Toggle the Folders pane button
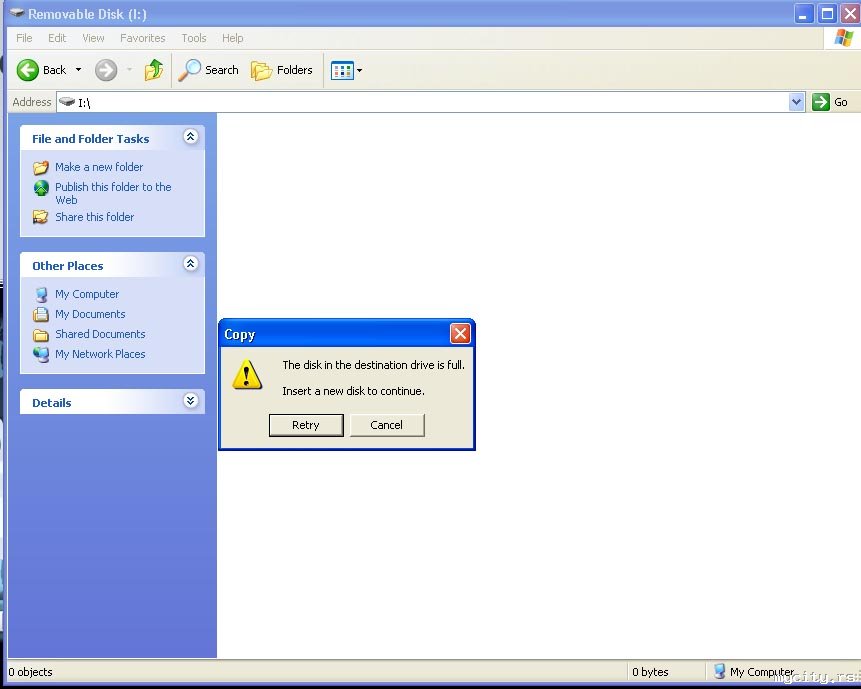This screenshot has height=689, width=861. [x=282, y=70]
